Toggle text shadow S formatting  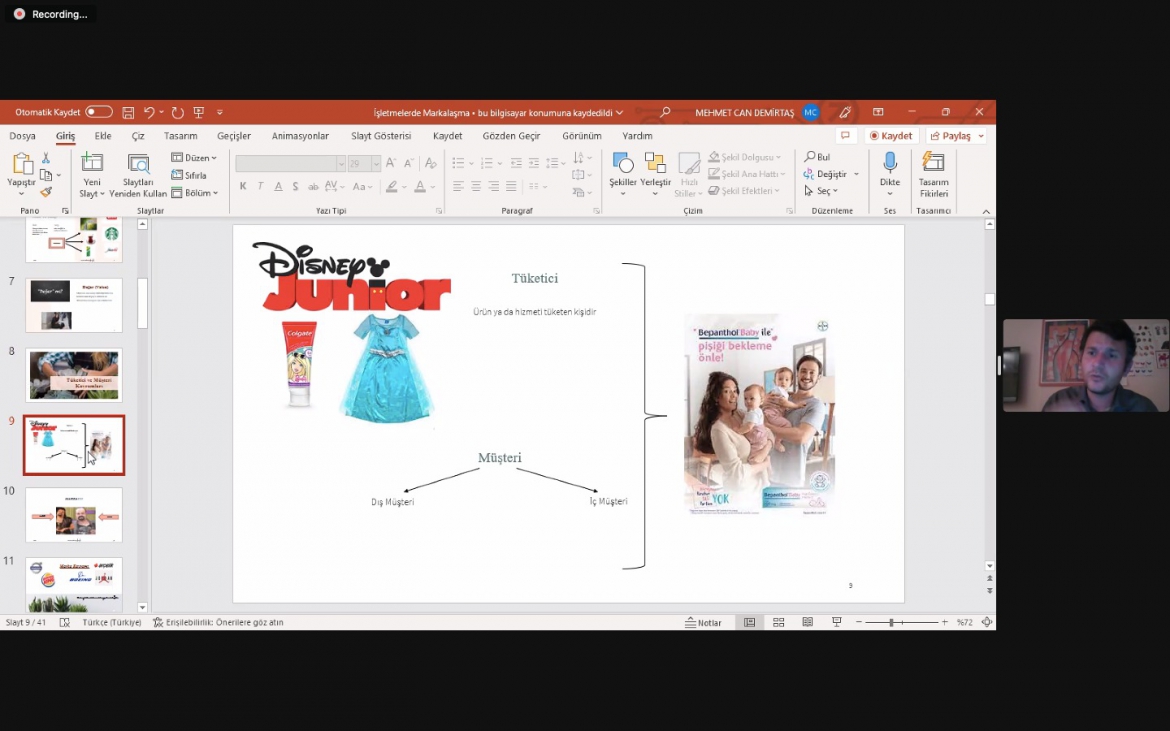(x=295, y=186)
